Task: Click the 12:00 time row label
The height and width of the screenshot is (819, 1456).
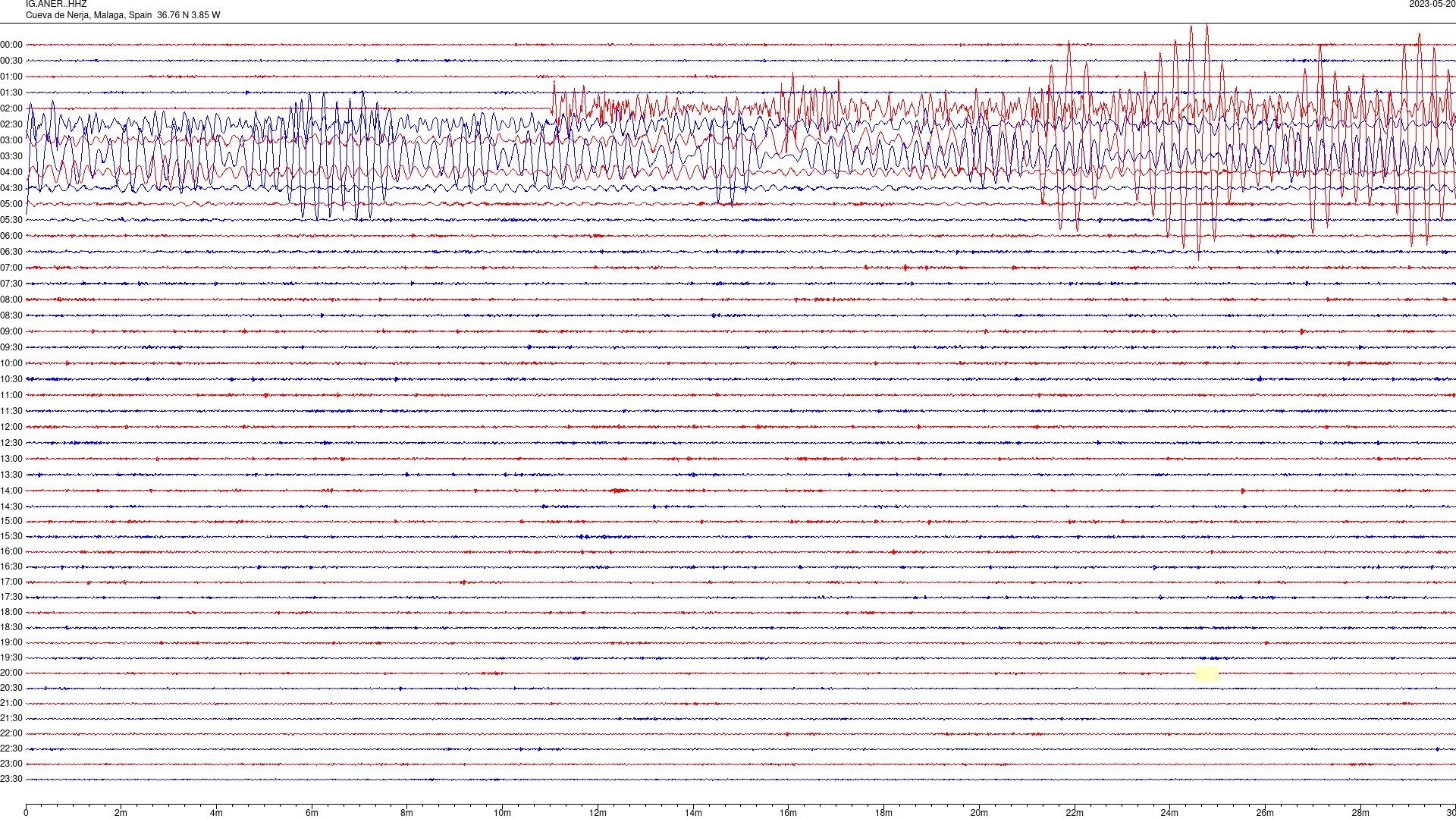Action: tap(11, 427)
